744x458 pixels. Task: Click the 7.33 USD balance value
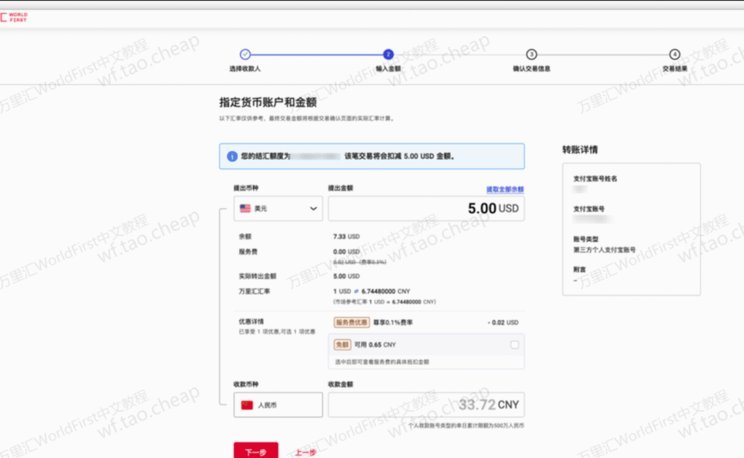[x=346, y=236]
